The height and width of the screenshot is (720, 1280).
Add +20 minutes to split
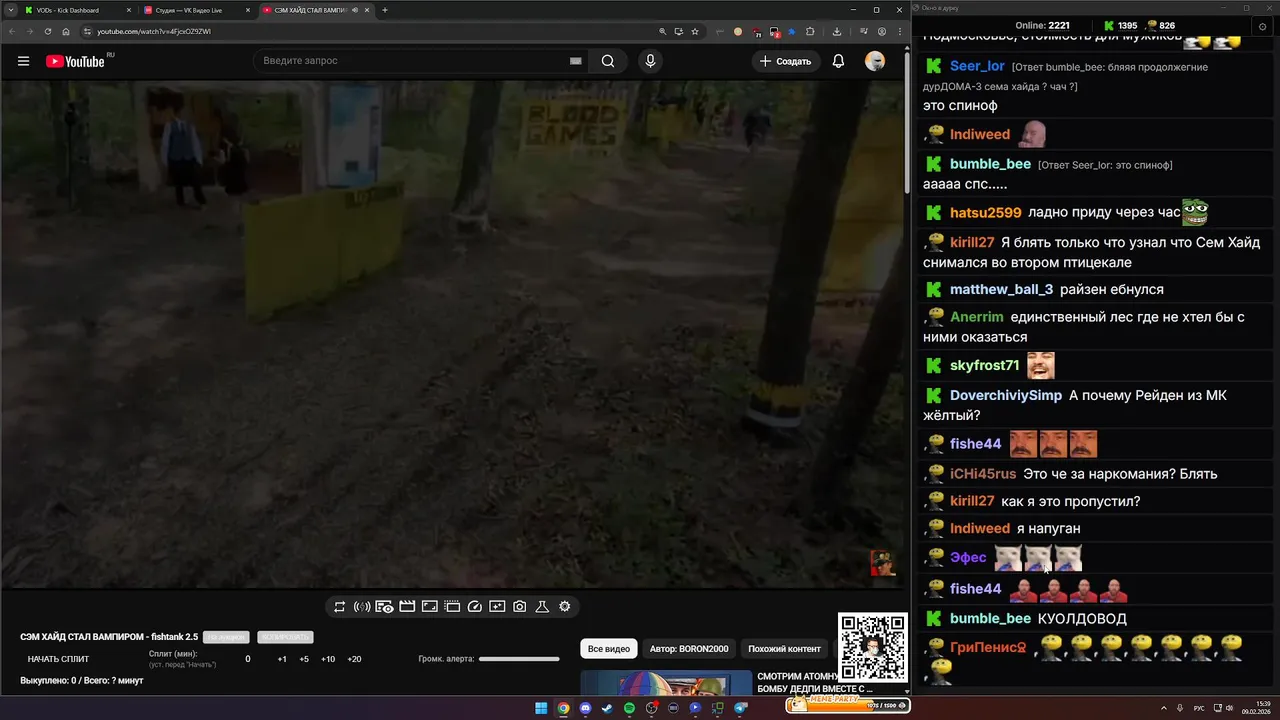coord(354,659)
